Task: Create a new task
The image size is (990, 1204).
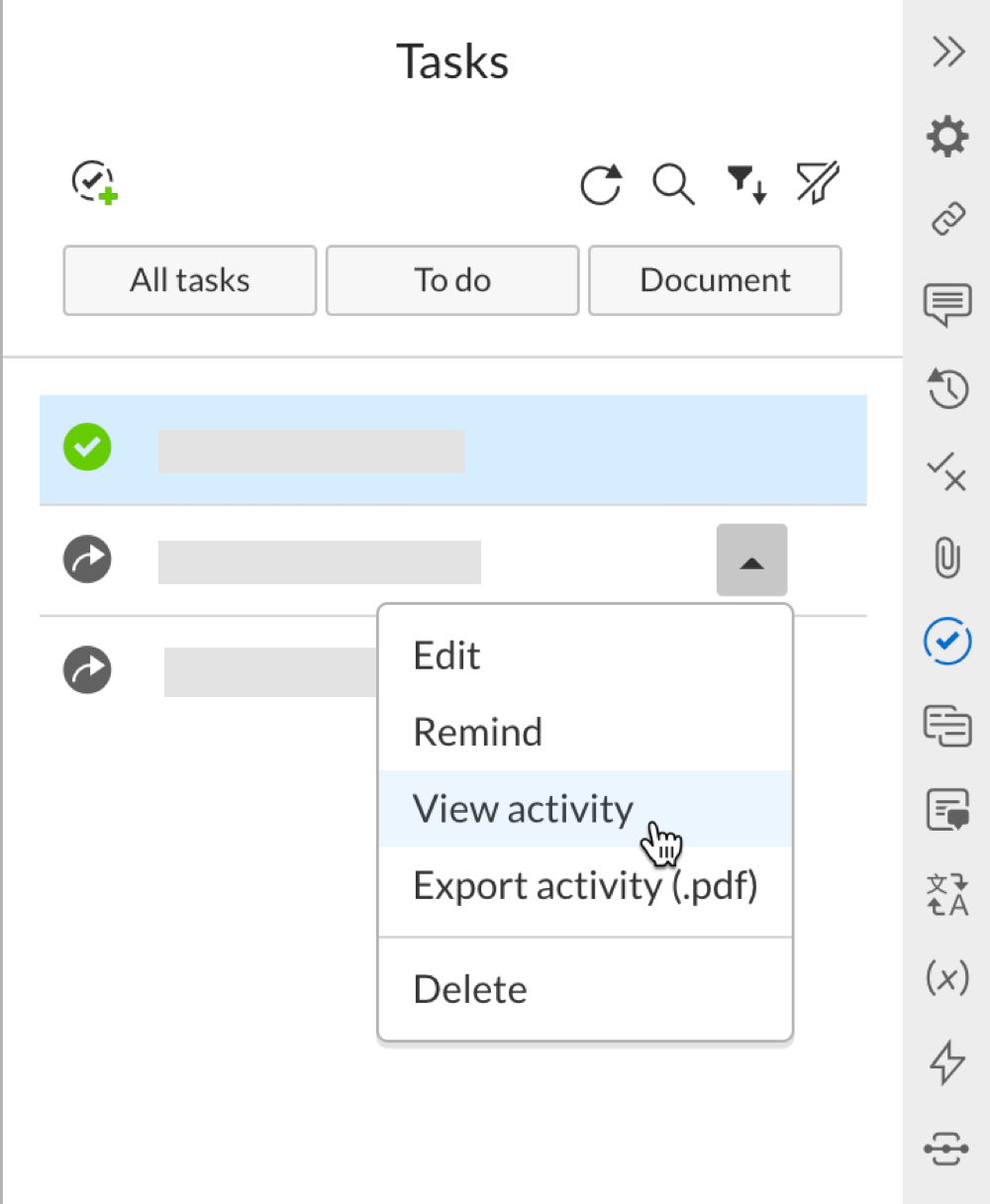Action: [x=94, y=182]
